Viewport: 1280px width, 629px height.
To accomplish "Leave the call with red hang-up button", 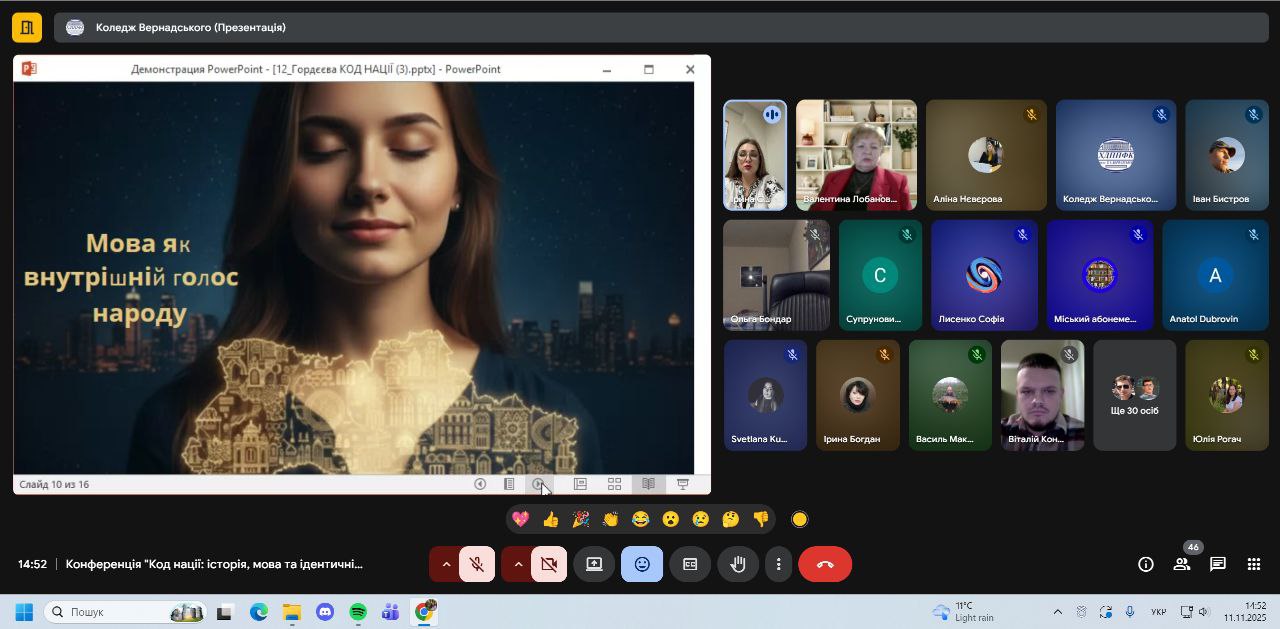I will pos(825,564).
